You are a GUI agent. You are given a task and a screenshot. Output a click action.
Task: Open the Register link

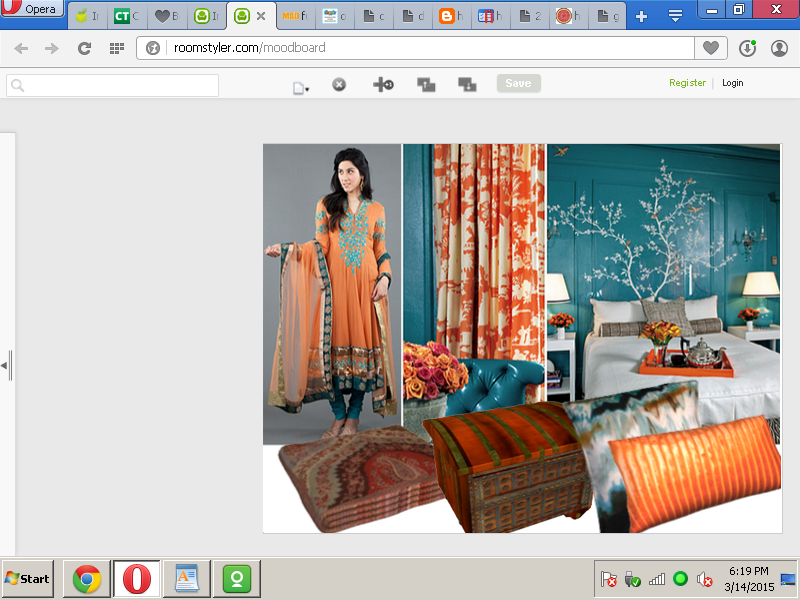687,83
